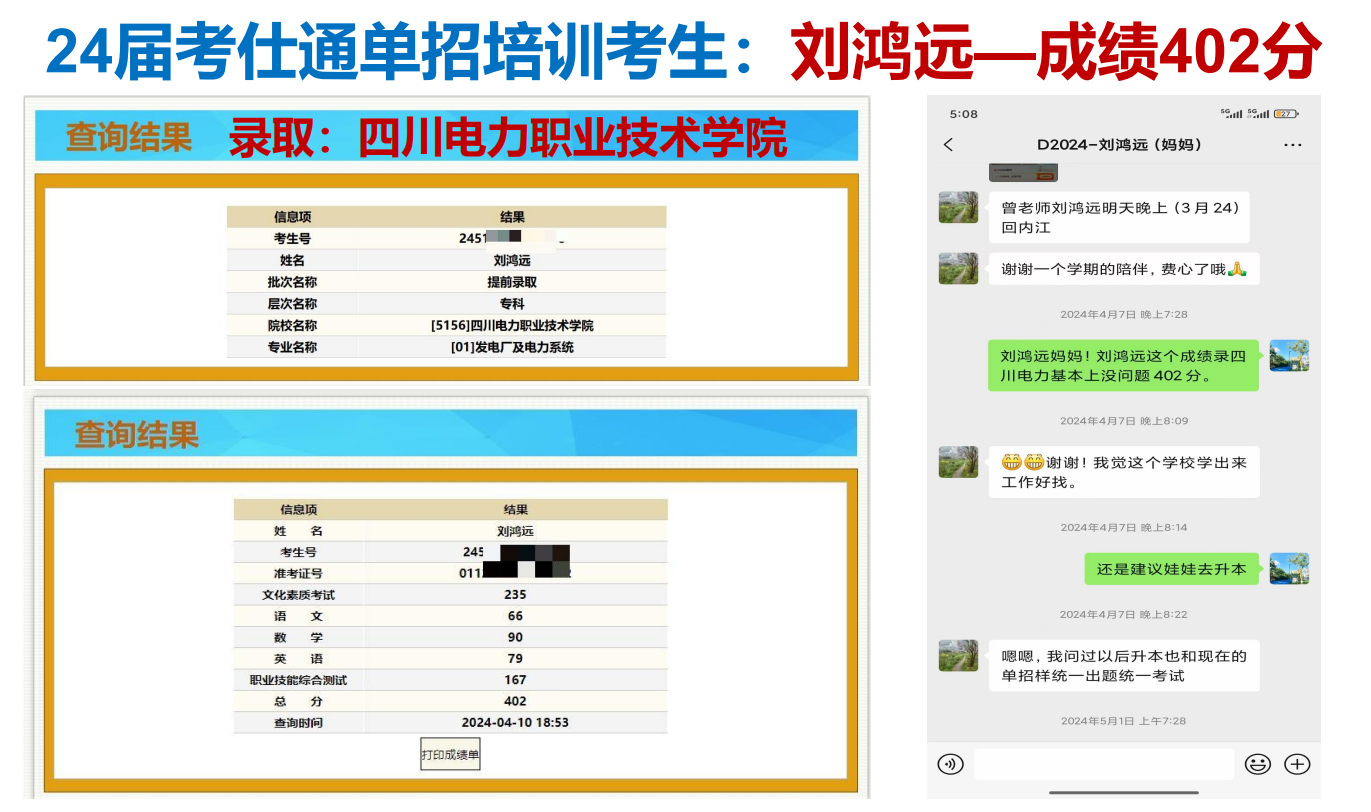This screenshot has width=1371, height=812.
Task: Click the 167 score value
Action: [515, 680]
